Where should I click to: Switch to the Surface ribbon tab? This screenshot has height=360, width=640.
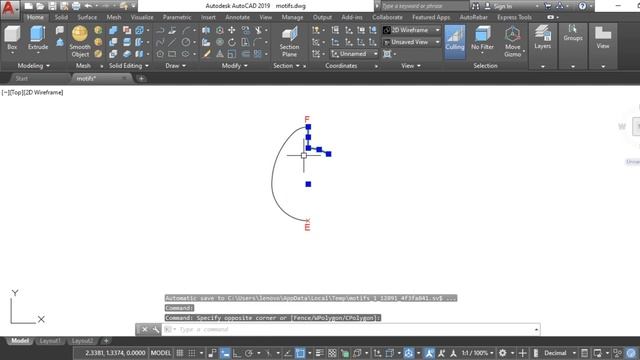click(87, 17)
